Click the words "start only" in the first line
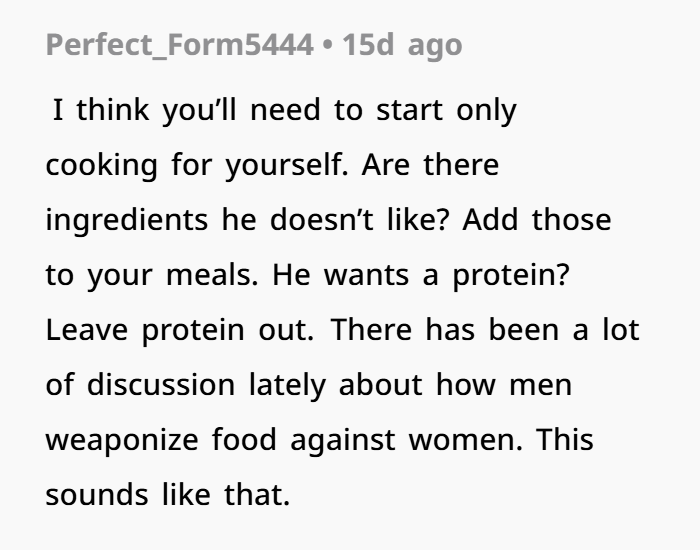This screenshot has width=700, height=550. click(x=446, y=110)
